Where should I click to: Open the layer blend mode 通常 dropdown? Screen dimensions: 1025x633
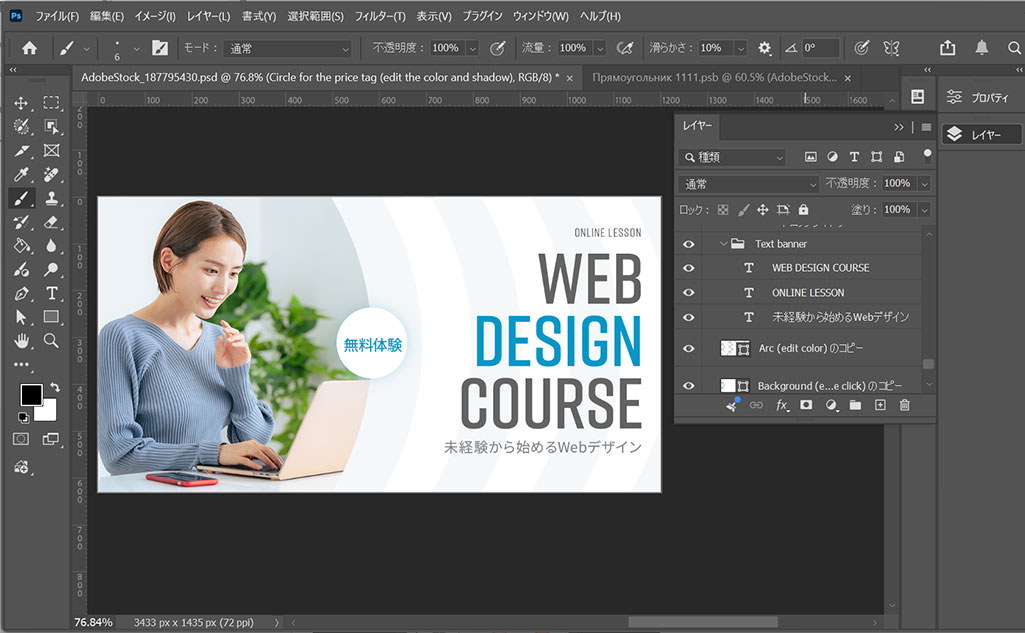pos(748,184)
